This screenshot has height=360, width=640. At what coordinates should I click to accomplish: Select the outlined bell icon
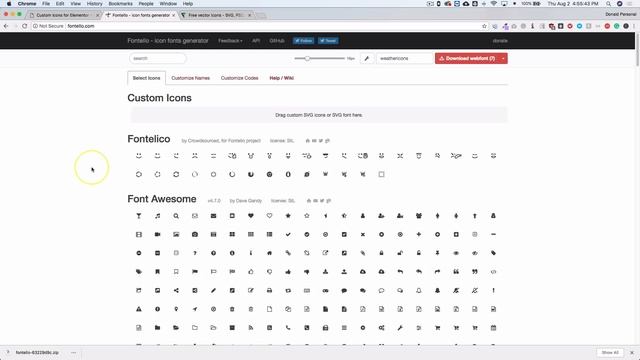coord(419,291)
